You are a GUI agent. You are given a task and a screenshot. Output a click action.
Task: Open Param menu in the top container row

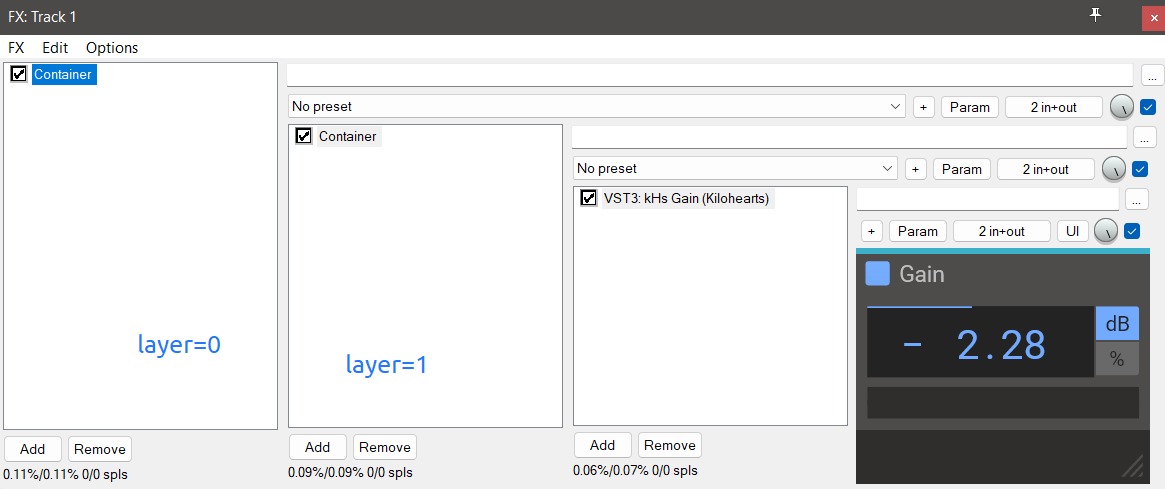970,107
